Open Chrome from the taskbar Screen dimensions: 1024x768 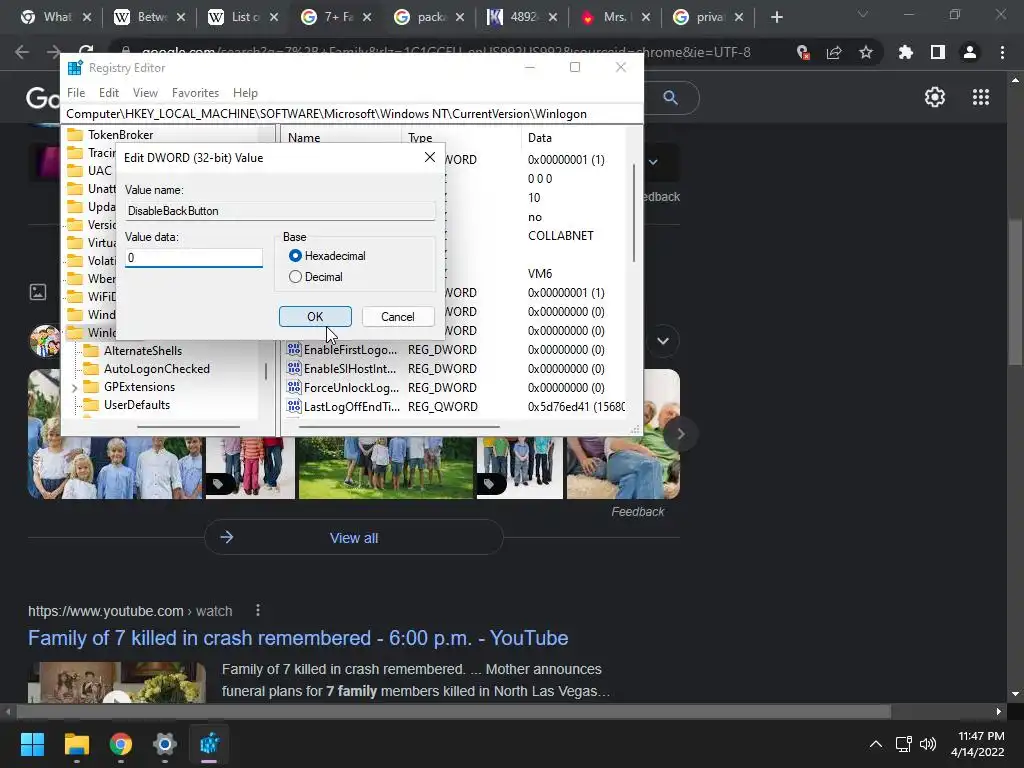(121, 744)
